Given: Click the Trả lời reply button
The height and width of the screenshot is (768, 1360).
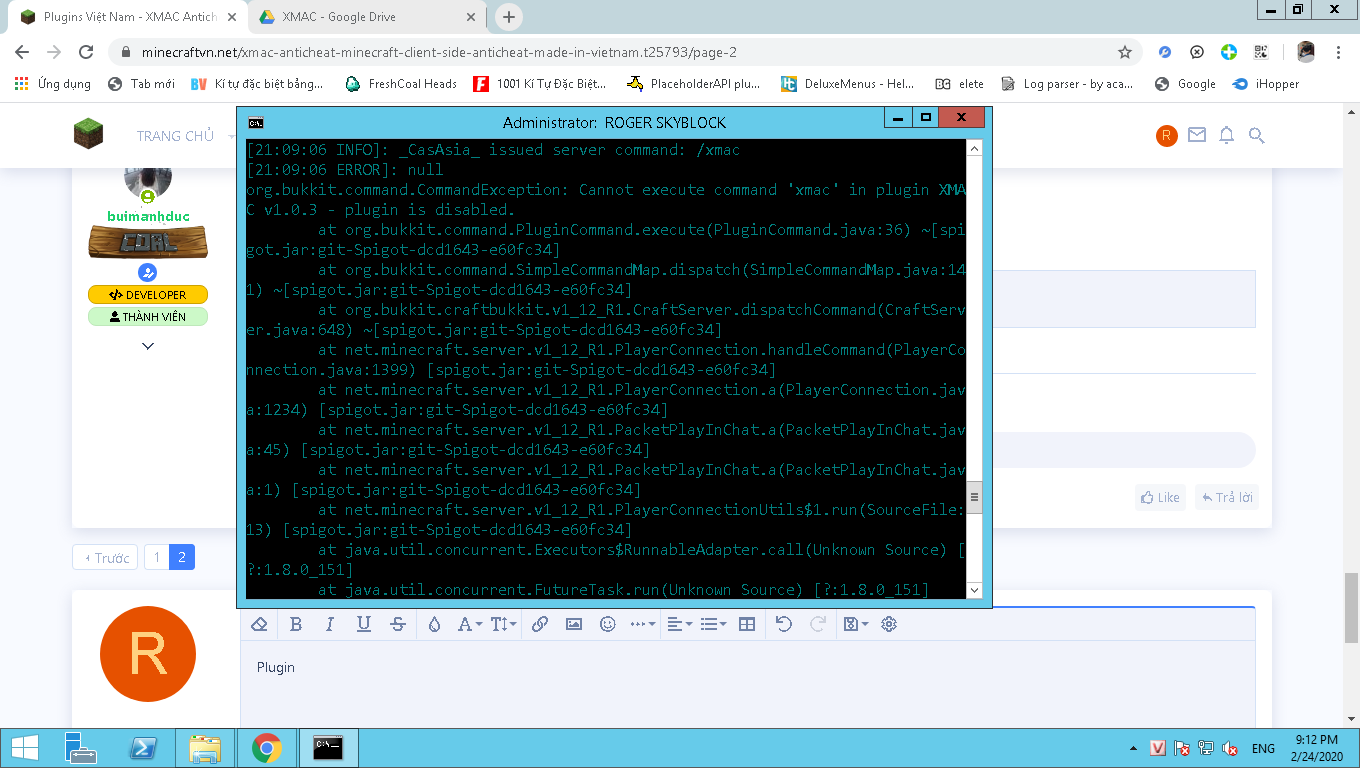Looking at the screenshot, I should click(x=1226, y=497).
